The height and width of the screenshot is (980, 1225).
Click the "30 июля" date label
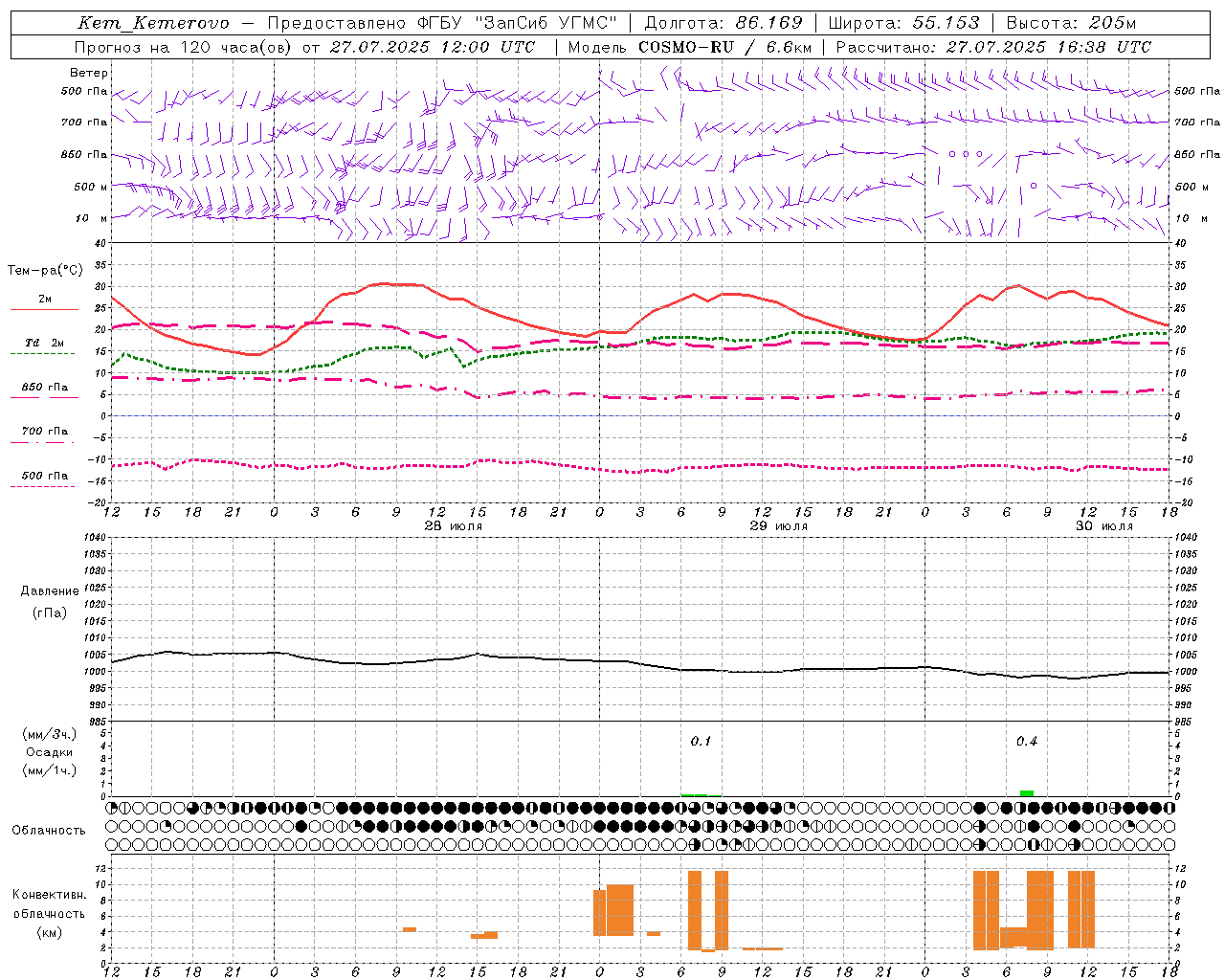point(1103,526)
